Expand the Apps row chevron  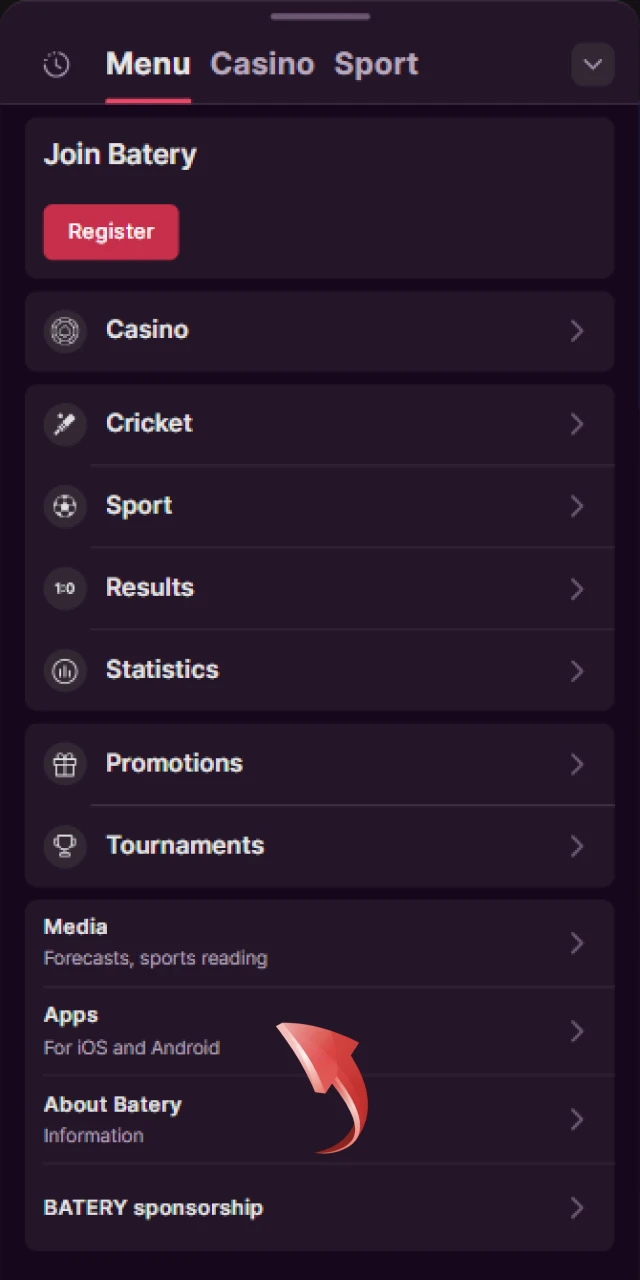[x=577, y=1031]
